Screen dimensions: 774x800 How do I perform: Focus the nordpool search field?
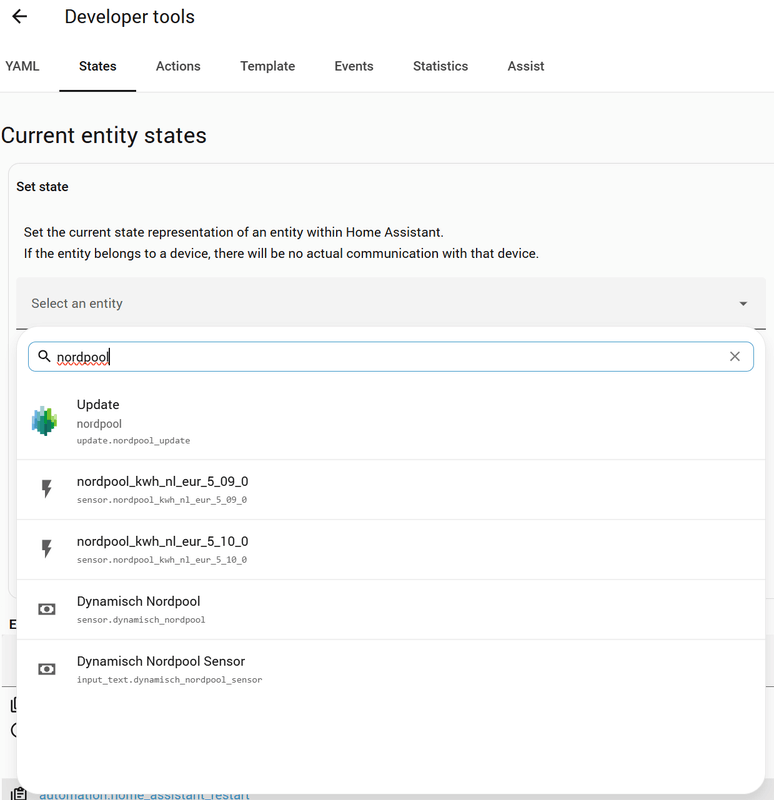[391, 357]
